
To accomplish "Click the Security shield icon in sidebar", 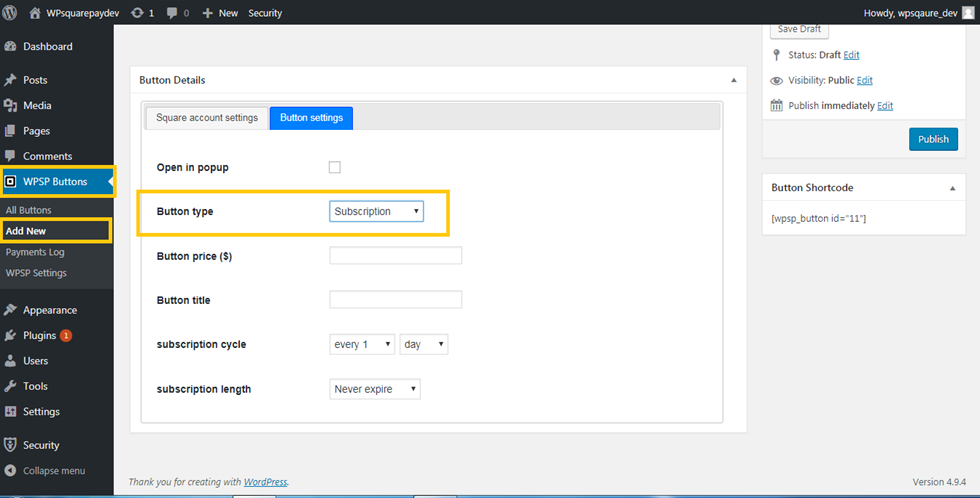I will tap(10, 445).
